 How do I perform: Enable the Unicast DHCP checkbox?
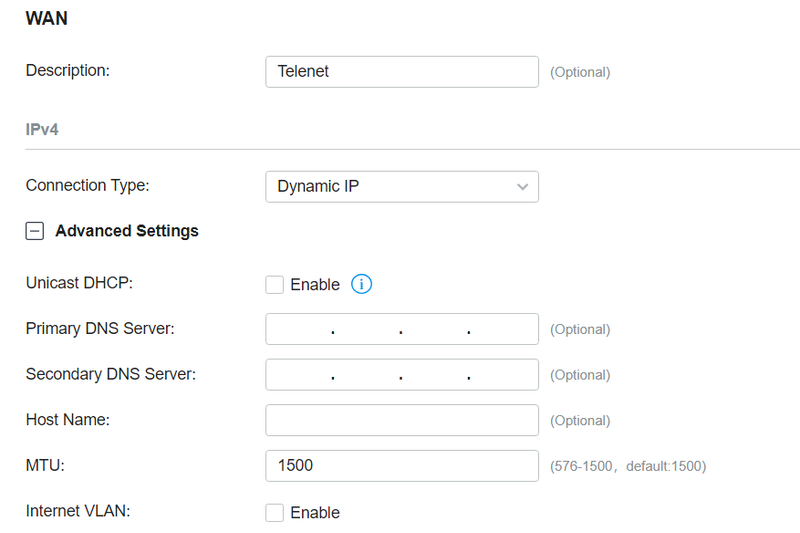[x=275, y=285]
